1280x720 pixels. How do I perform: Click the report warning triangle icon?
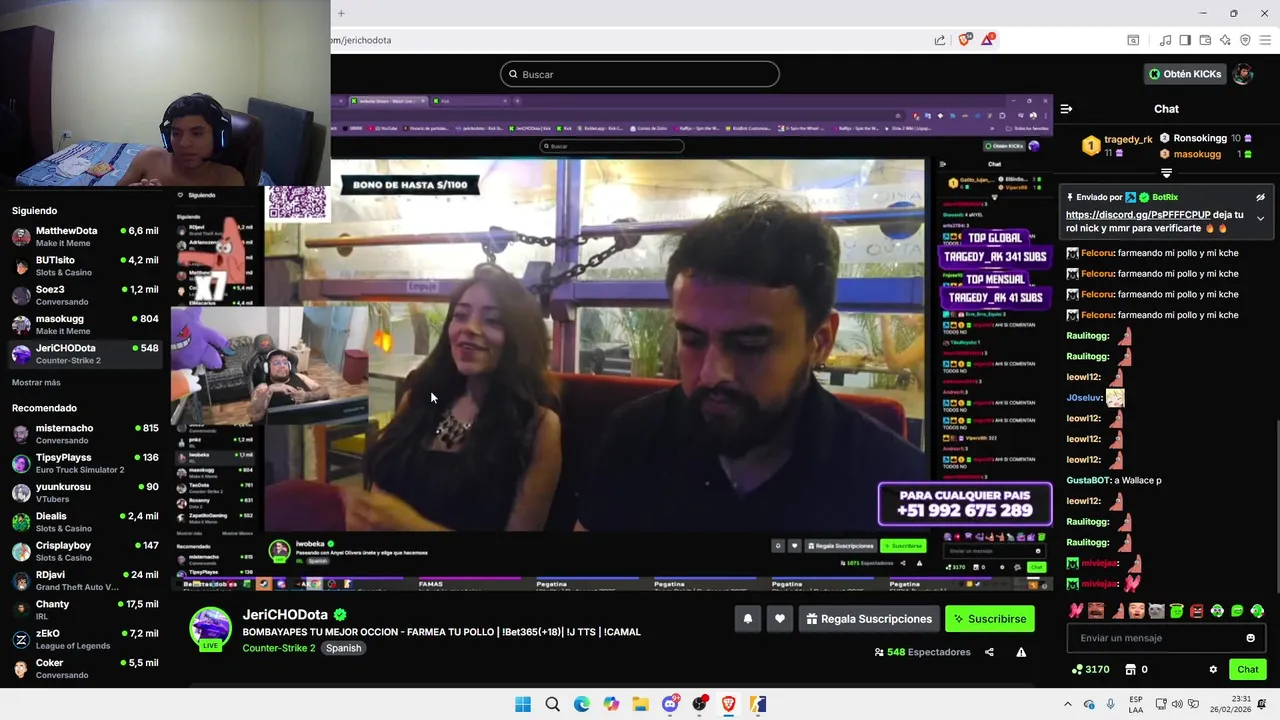click(x=1021, y=652)
